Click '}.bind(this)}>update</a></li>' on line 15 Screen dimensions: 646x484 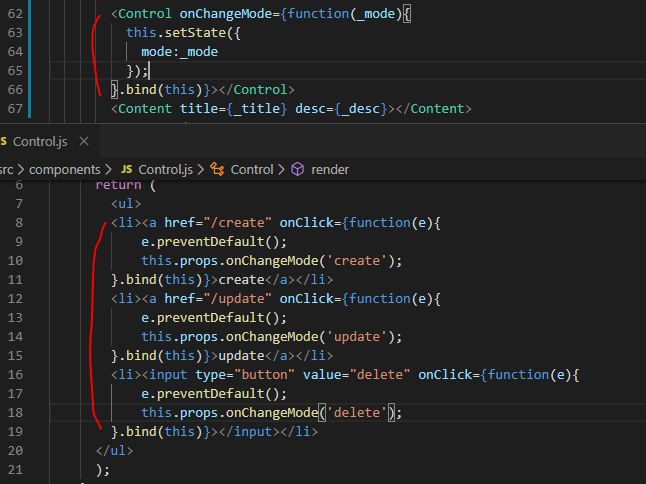click(x=222, y=355)
